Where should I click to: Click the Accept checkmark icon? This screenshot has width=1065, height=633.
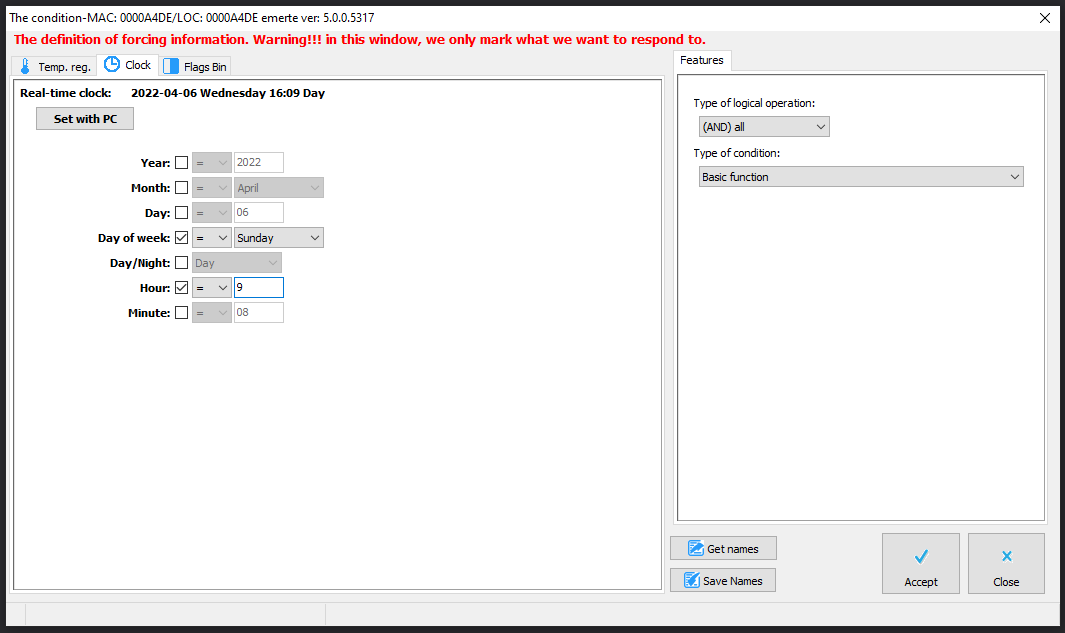click(x=921, y=557)
